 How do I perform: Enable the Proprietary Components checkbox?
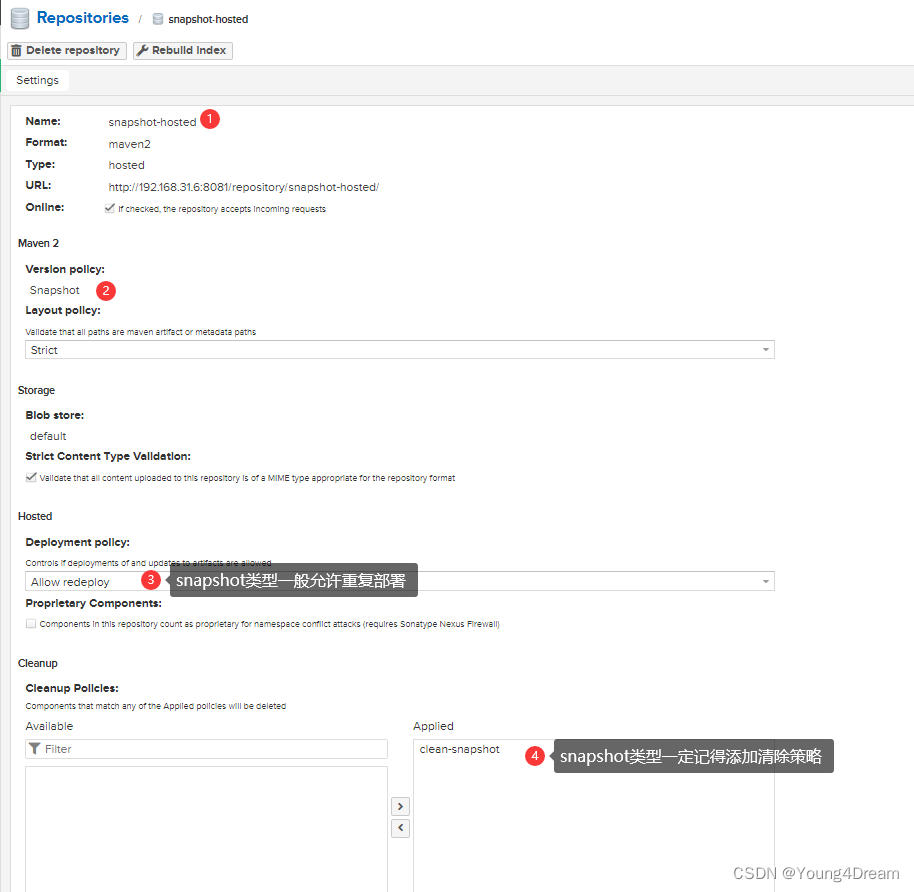(x=31, y=624)
